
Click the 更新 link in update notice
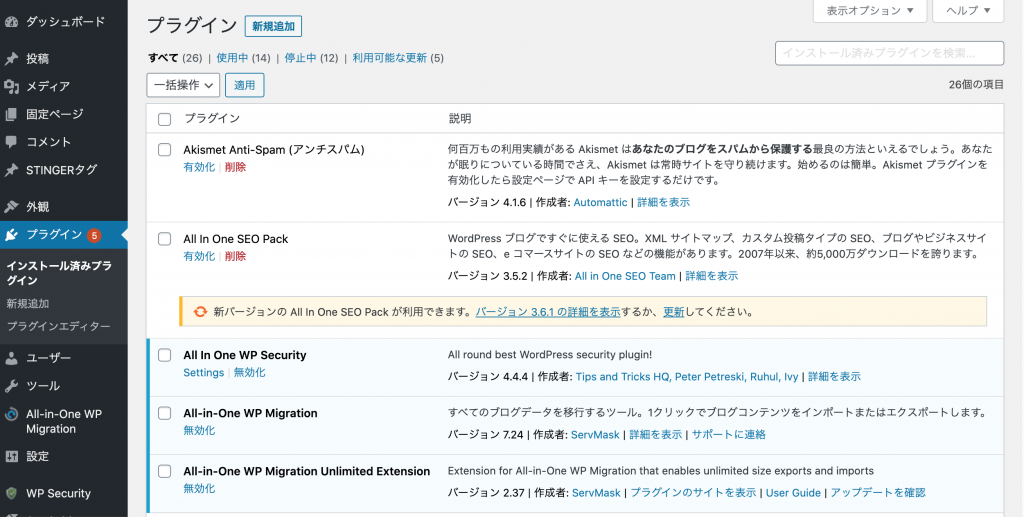coord(673,312)
